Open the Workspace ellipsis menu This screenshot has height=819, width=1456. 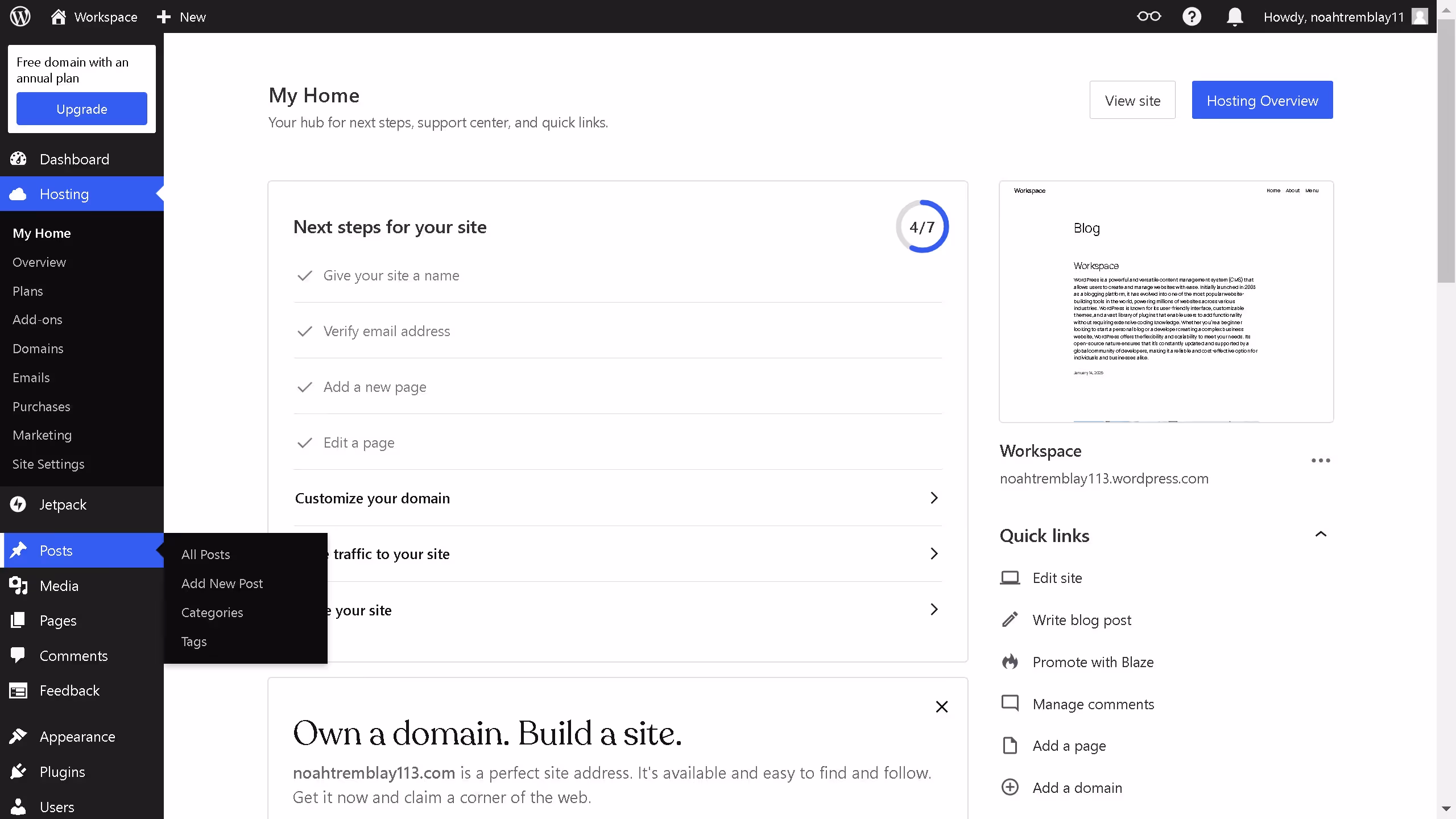[x=1321, y=460]
